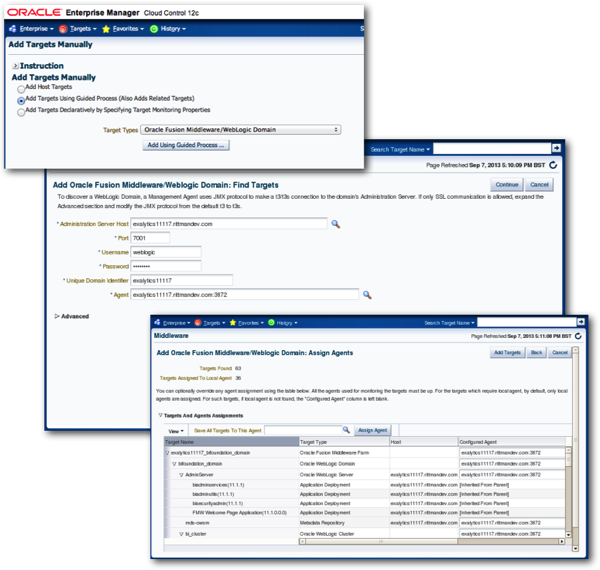Image resolution: width=600 pixels, height=570 pixels.
Task: Click the History clock icon in Assign Agents window
Action: pyautogui.click(x=271, y=323)
